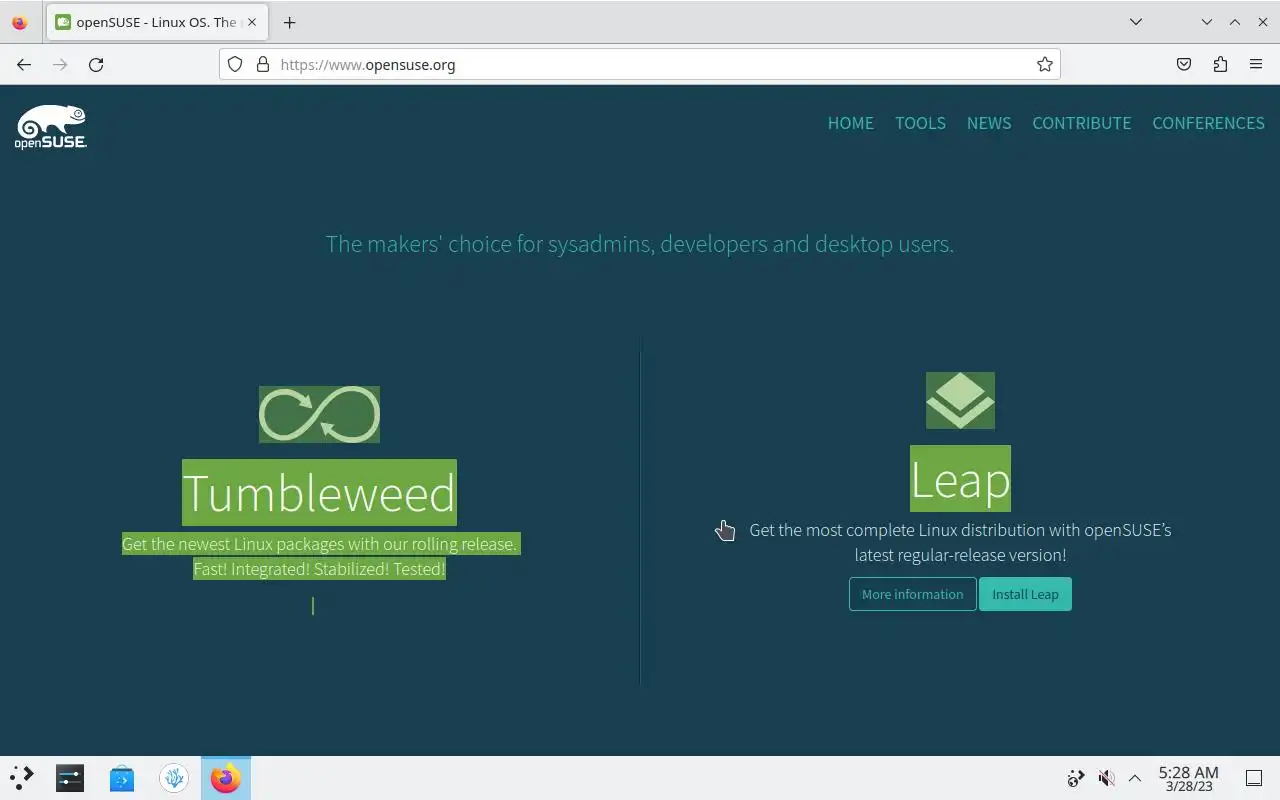Open a new tab with plus button

289,22
